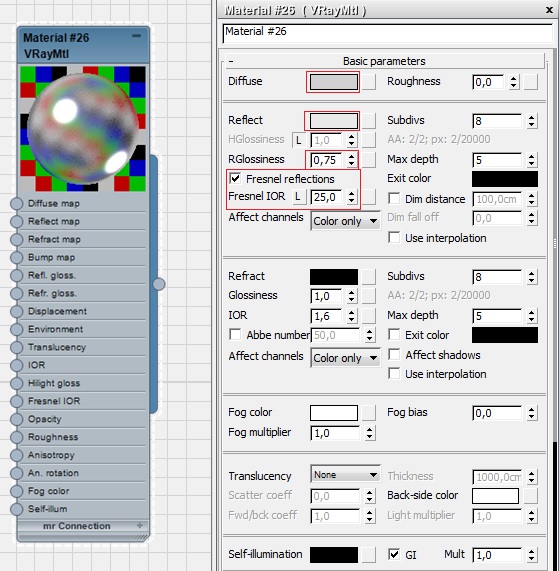The height and width of the screenshot is (571, 559).
Task: Click the node's output socket
Action: 159,284
